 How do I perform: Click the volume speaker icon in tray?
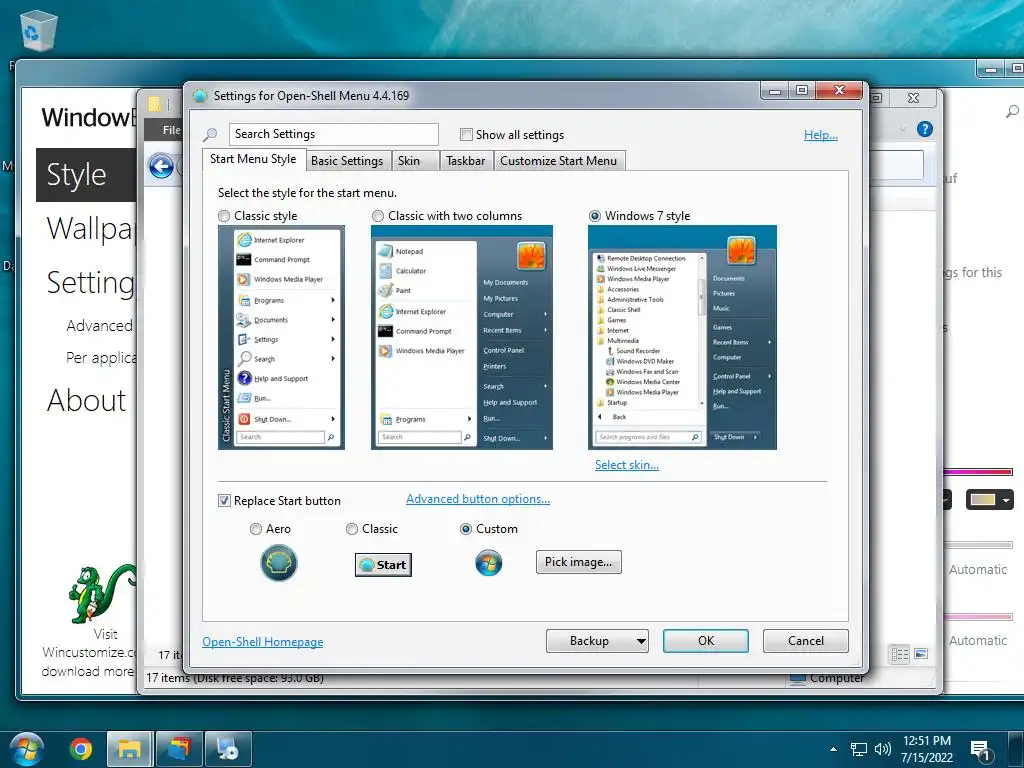(883, 749)
